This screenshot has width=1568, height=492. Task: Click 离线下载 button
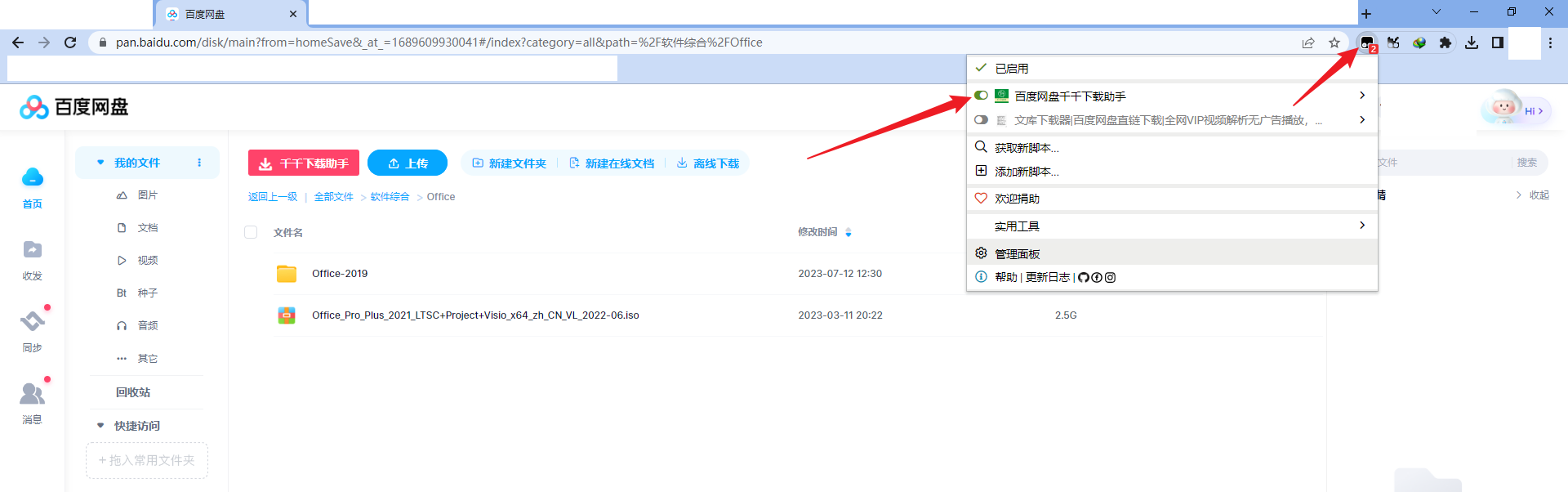pyautogui.click(x=708, y=163)
